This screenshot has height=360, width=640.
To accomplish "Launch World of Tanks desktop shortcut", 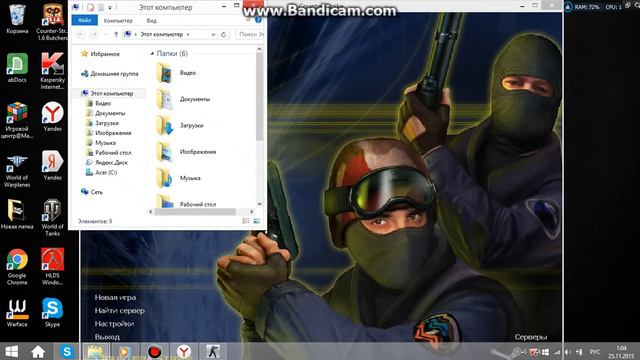I will [x=53, y=218].
